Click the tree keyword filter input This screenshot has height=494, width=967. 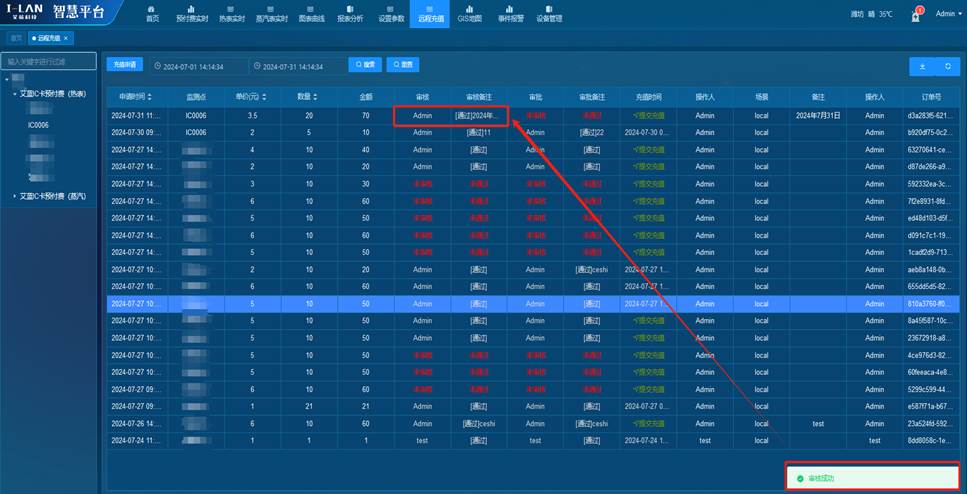50,61
